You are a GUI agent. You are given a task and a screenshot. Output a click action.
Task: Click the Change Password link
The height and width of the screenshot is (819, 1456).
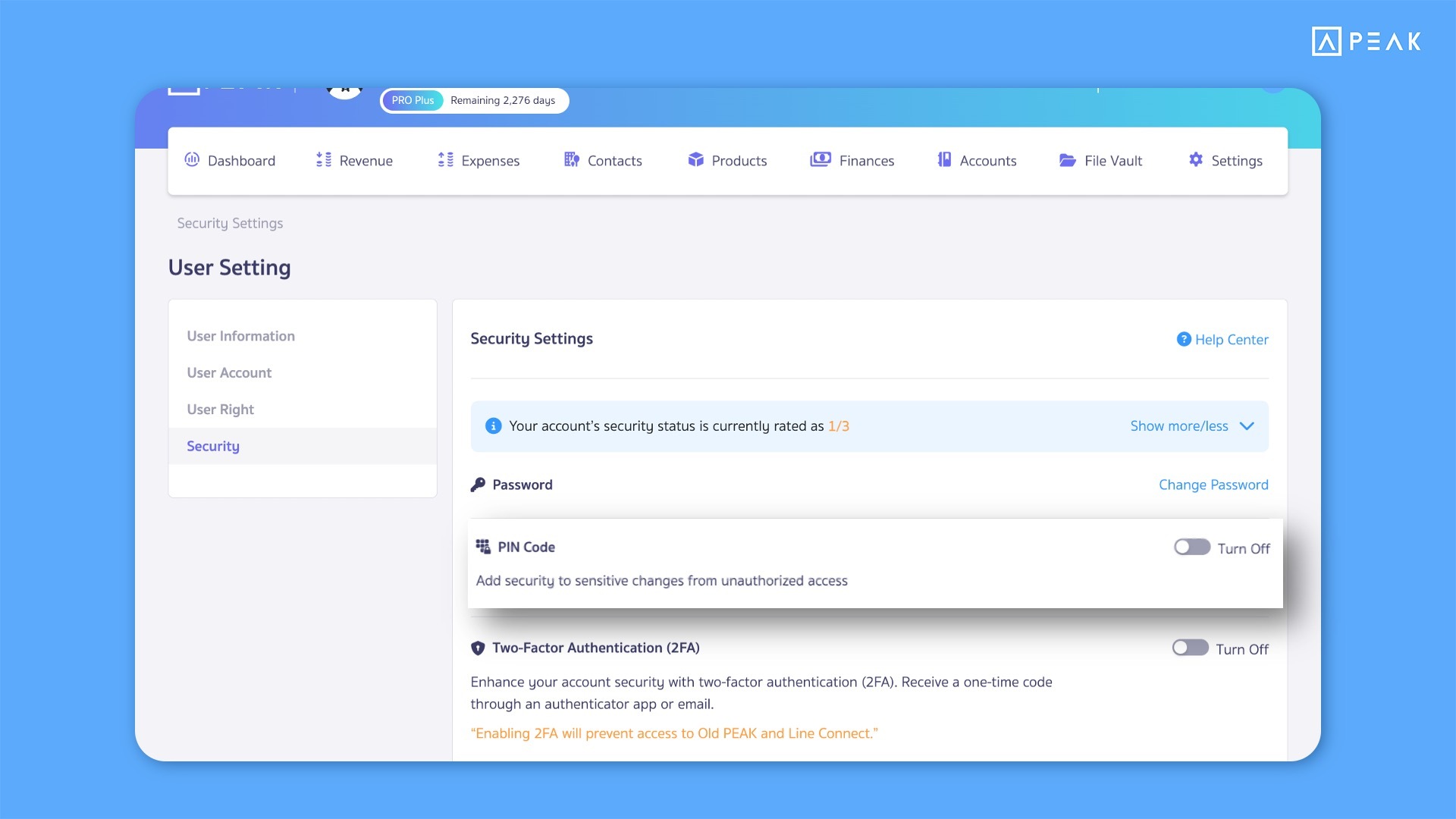pos(1213,485)
